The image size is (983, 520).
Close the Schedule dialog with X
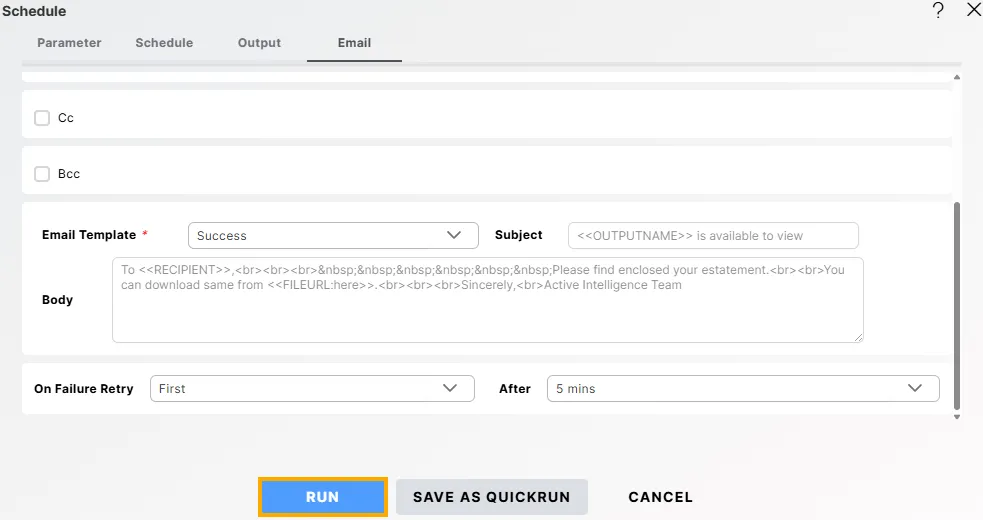point(973,10)
